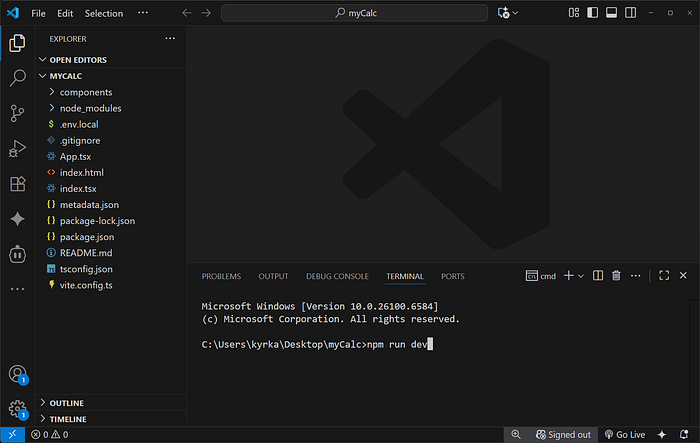Expand the node_modules folder

(x=111, y=108)
